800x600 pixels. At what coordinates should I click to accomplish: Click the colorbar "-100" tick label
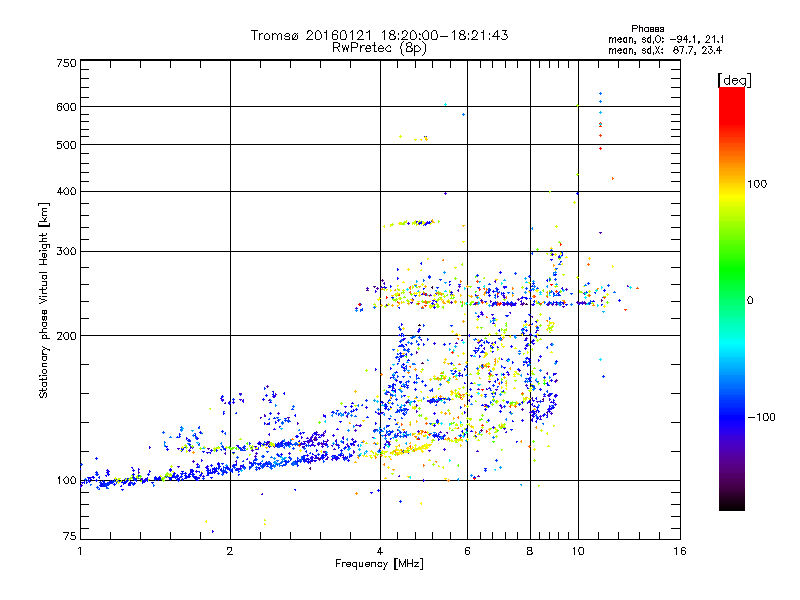coord(761,417)
